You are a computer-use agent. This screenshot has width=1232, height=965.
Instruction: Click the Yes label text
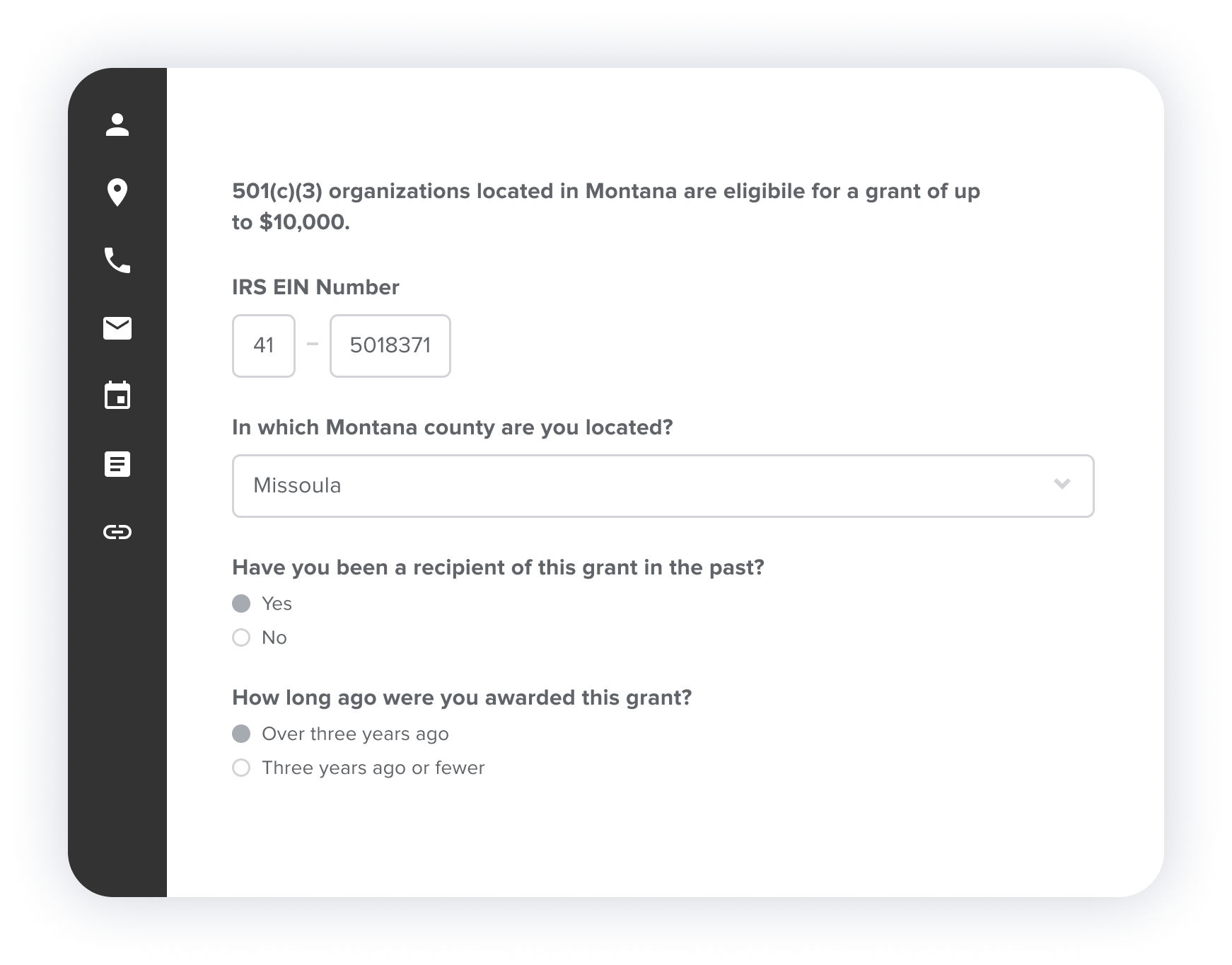(x=277, y=603)
